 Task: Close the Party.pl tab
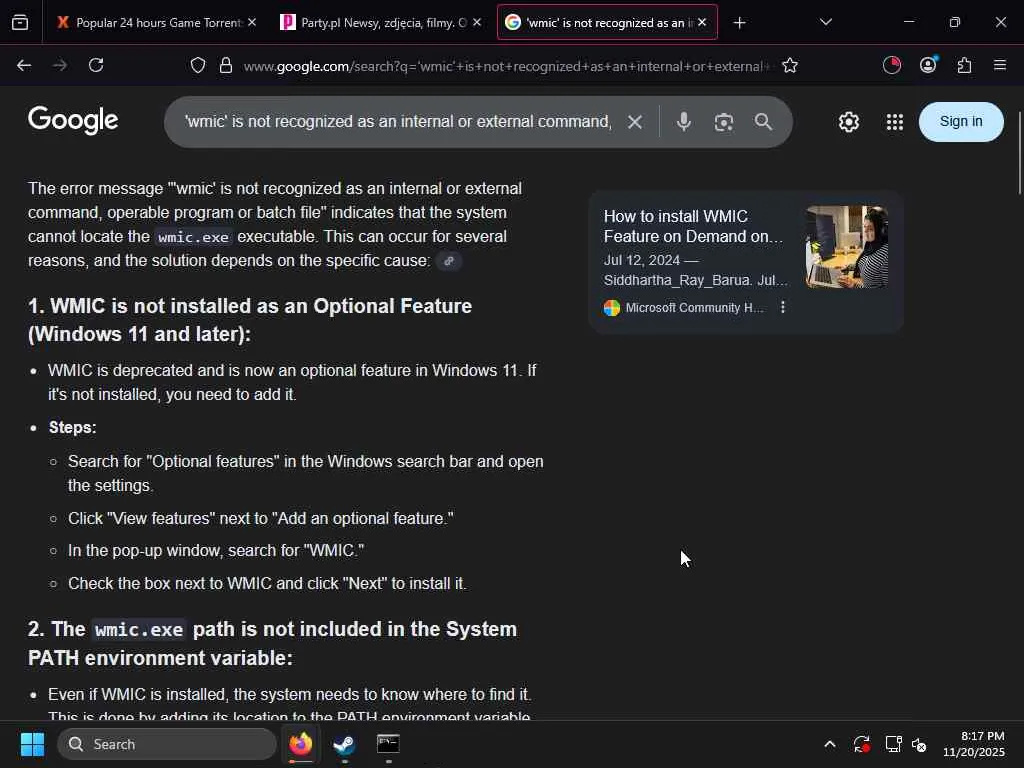pyautogui.click(x=477, y=22)
